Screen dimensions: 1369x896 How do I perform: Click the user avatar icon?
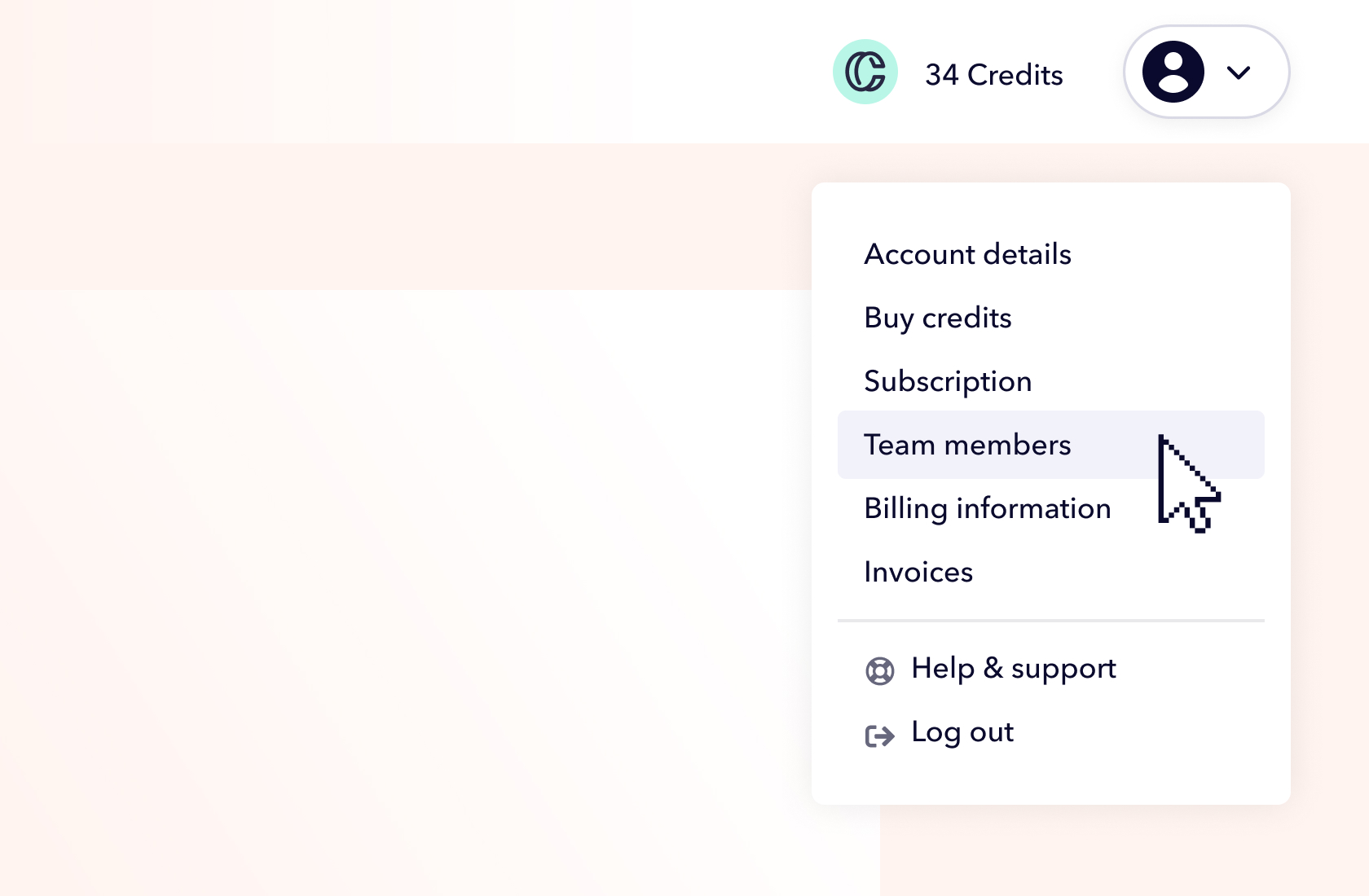coord(1173,72)
